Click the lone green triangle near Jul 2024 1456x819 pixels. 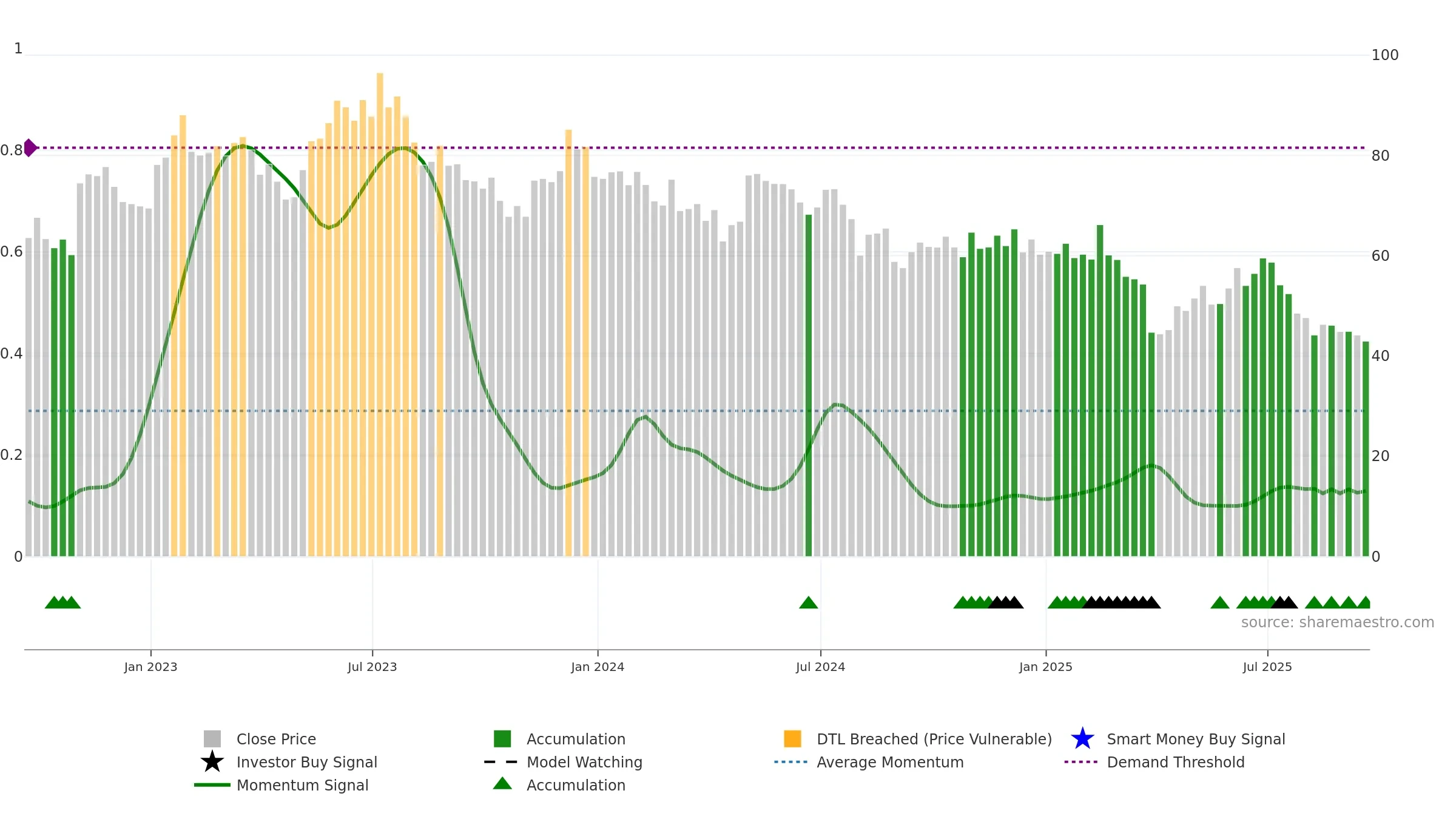click(809, 602)
